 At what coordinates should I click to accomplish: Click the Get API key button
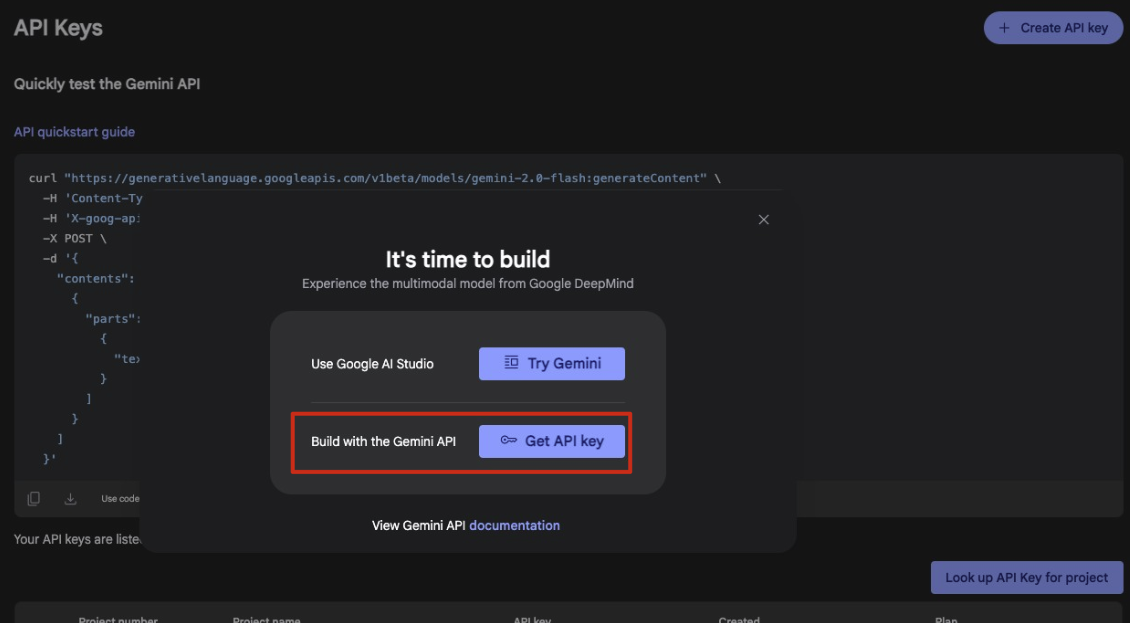point(551,441)
